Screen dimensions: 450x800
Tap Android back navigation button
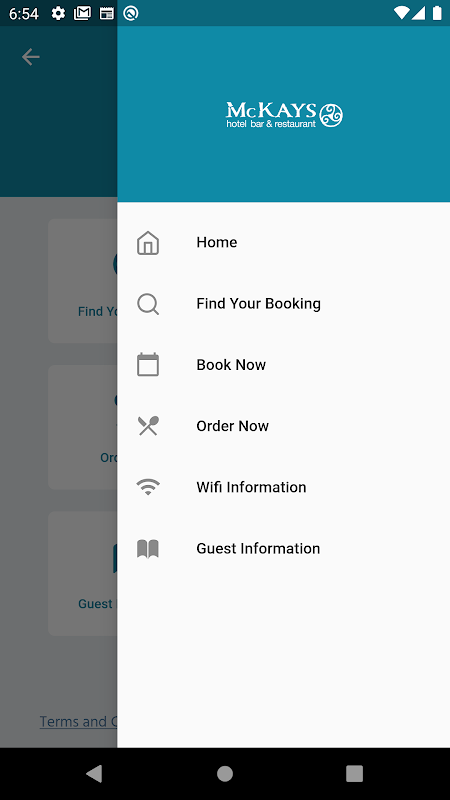click(94, 773)
